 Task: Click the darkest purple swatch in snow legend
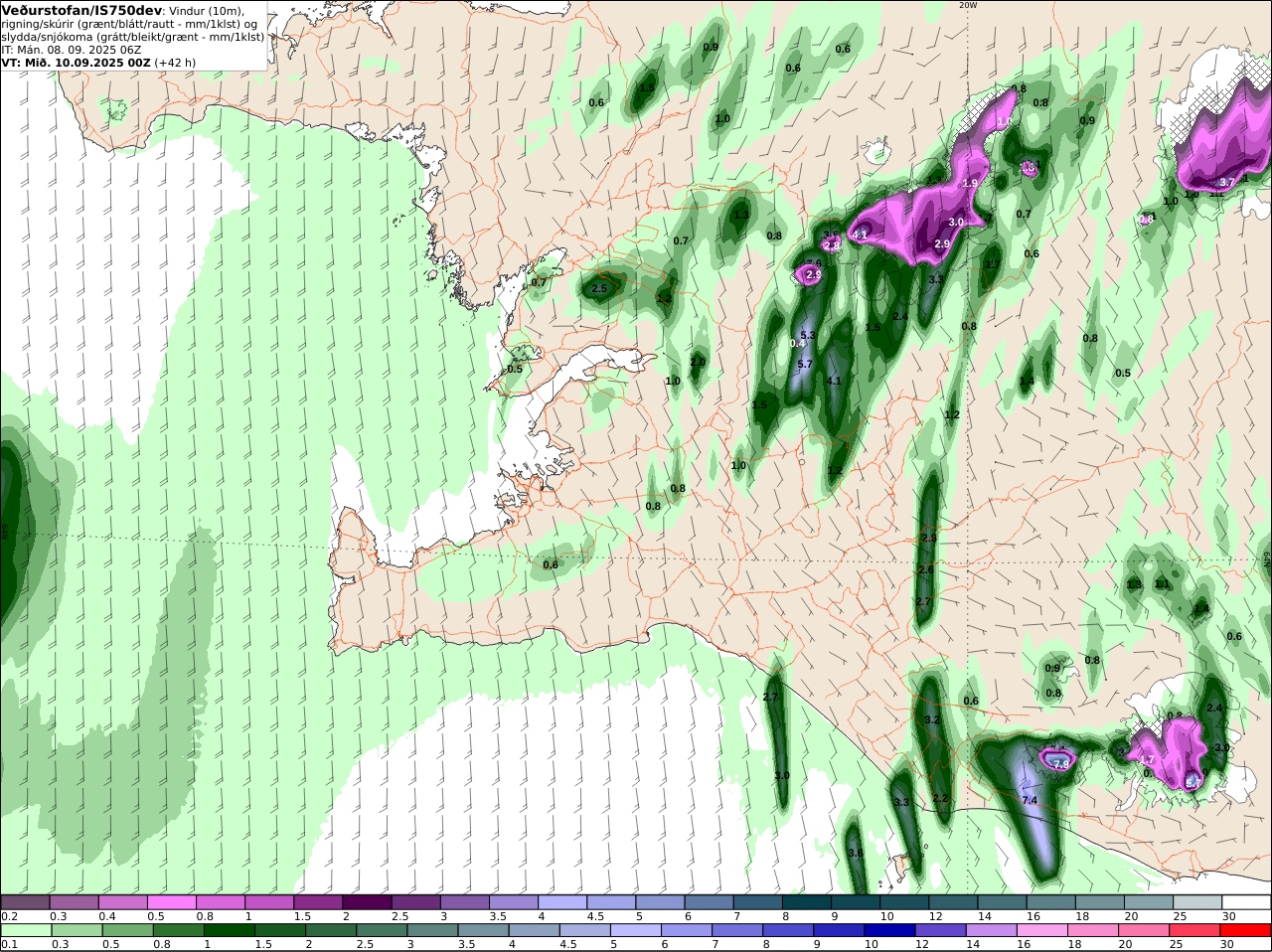pos(366,901)
